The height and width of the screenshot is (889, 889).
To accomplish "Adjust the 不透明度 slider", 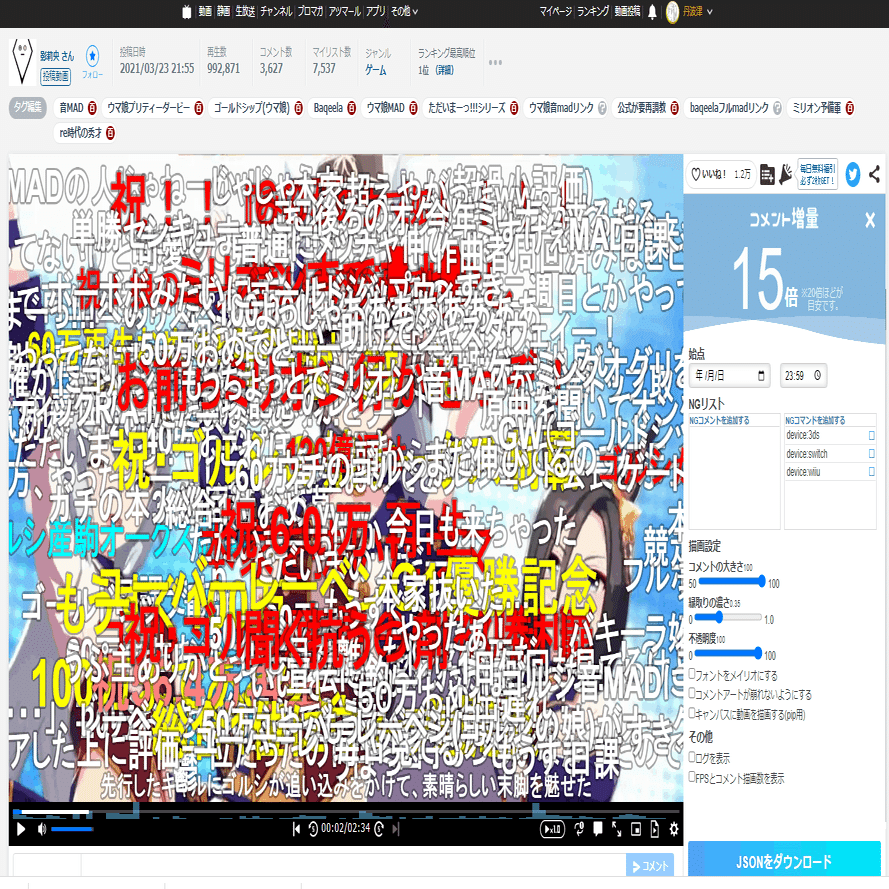I will [x=728, y=653].
